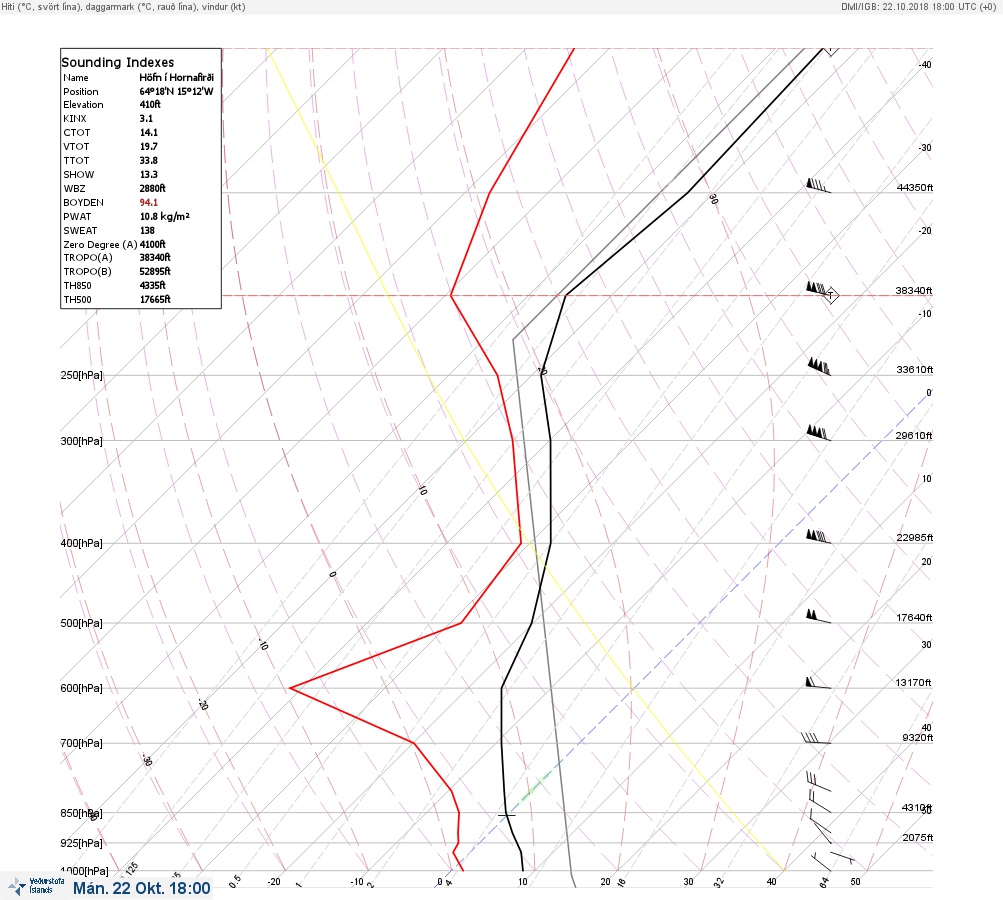Click the 925[hPa] pressure label

(81, 843)
